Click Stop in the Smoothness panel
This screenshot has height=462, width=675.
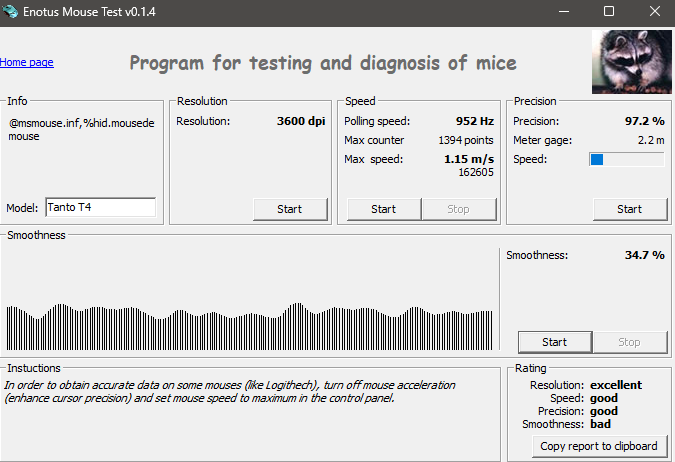630,342
